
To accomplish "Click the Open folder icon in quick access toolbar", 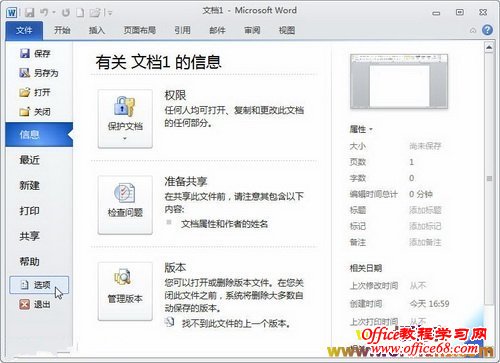I will (95, 13).
